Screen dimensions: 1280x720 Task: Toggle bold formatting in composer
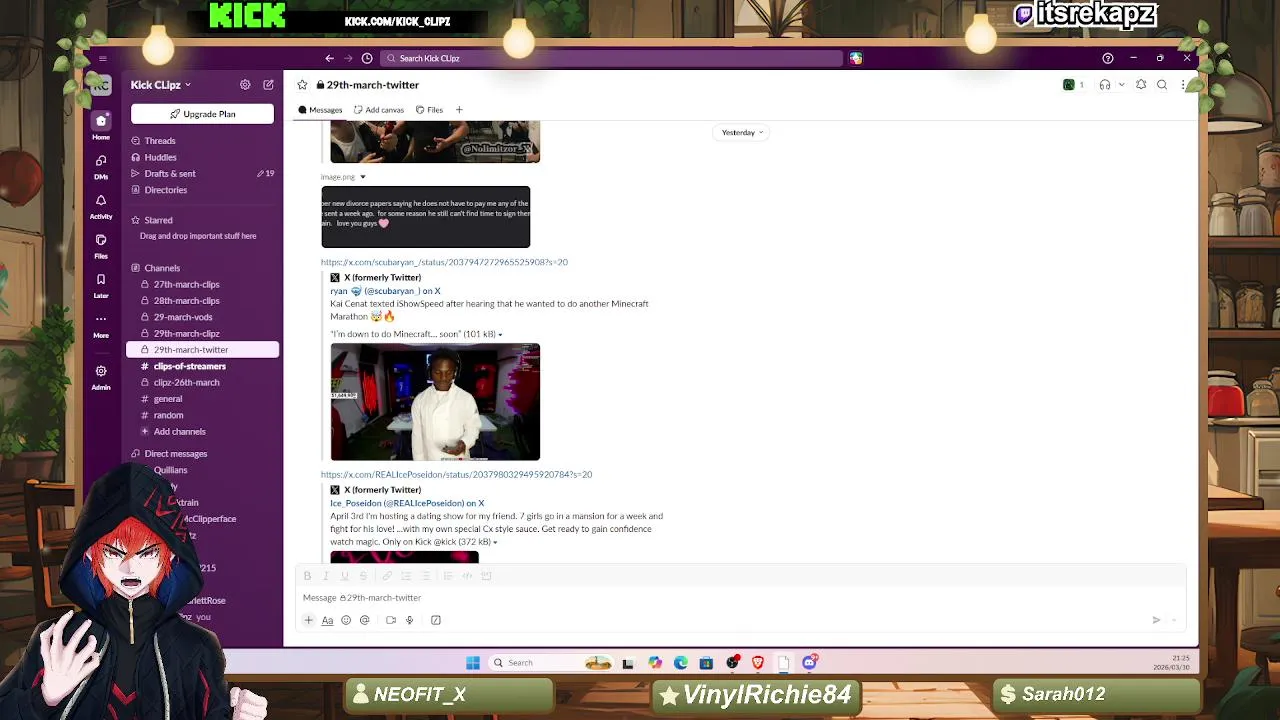(x=307, y=576)
